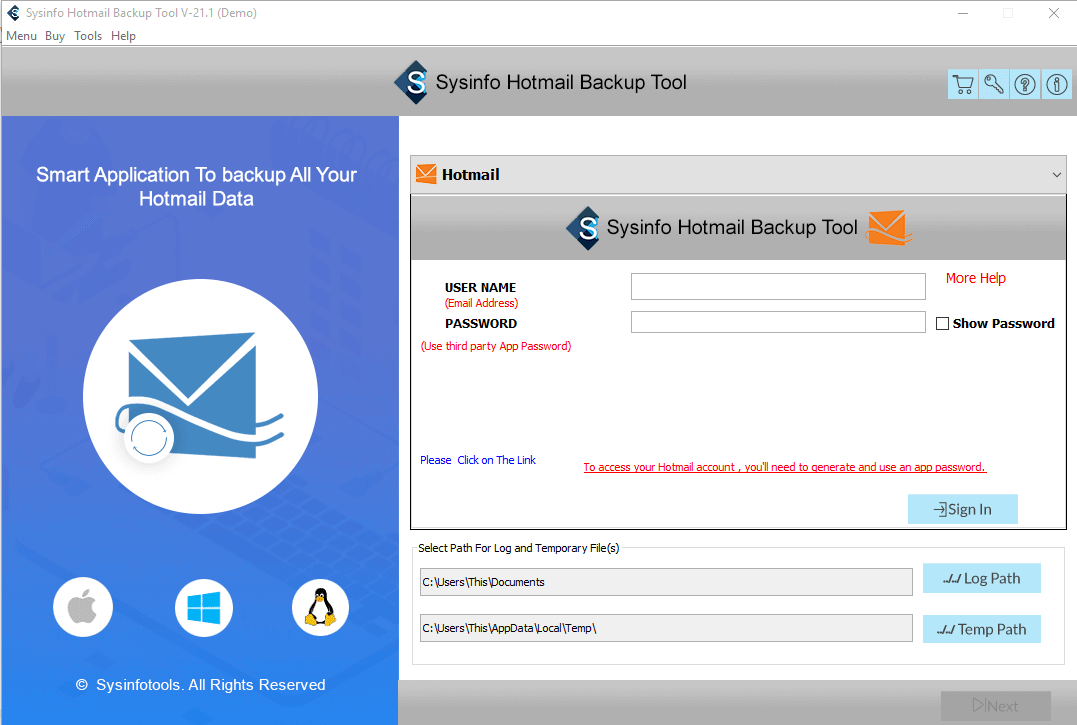Open the Tools menu
The image size is (1077, 725).
(x=88, y=35)
